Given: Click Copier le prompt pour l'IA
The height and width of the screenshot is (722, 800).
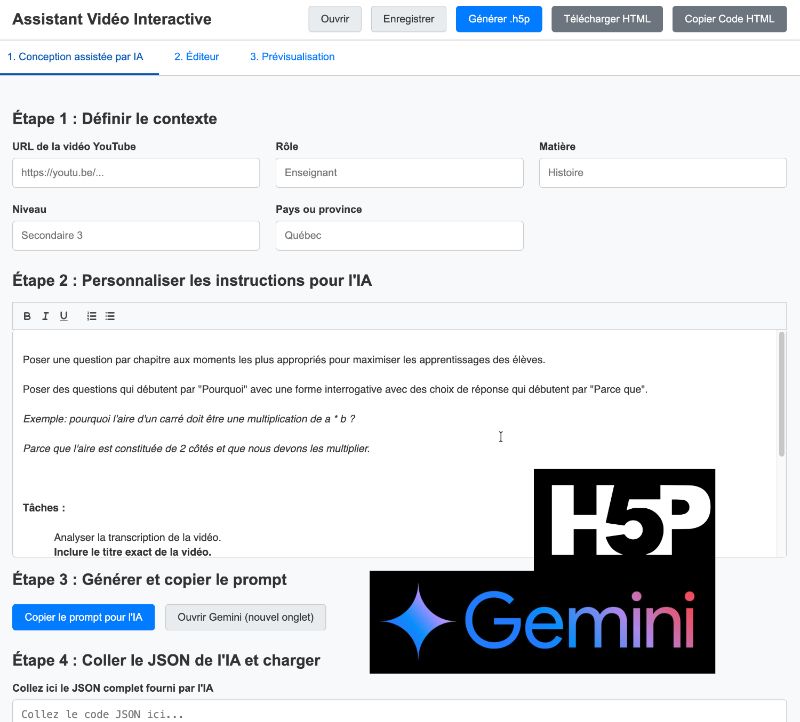Looking at the screenshot, I should [83, 617].
